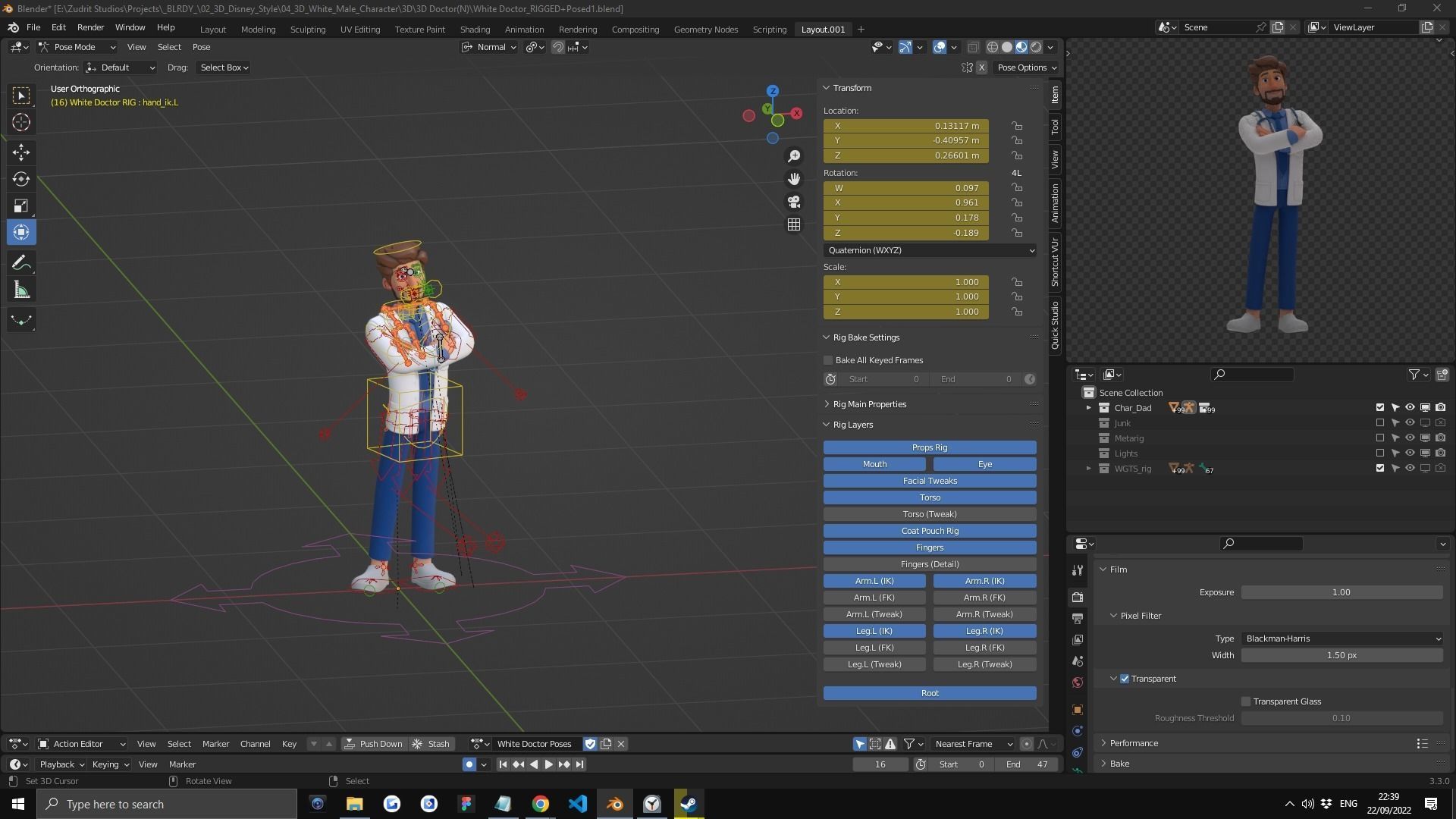Switch to the Shading workspace tab
Image resolution: width=1456 pixels, height=819 pixels.
(x=475, y=29)
